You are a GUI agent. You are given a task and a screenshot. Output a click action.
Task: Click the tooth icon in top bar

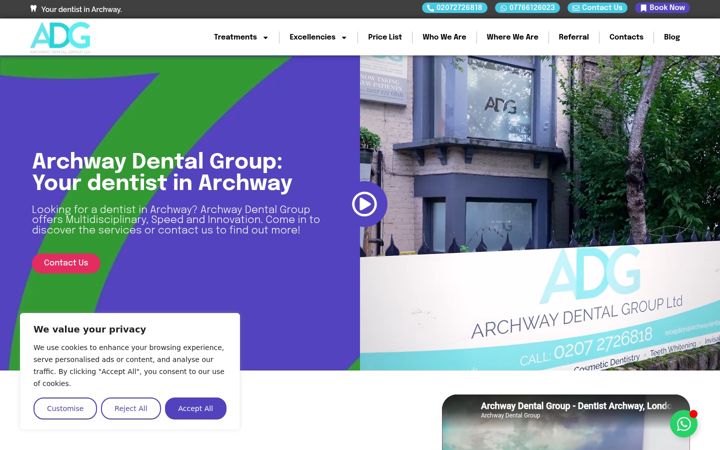(x=34, y=8)
